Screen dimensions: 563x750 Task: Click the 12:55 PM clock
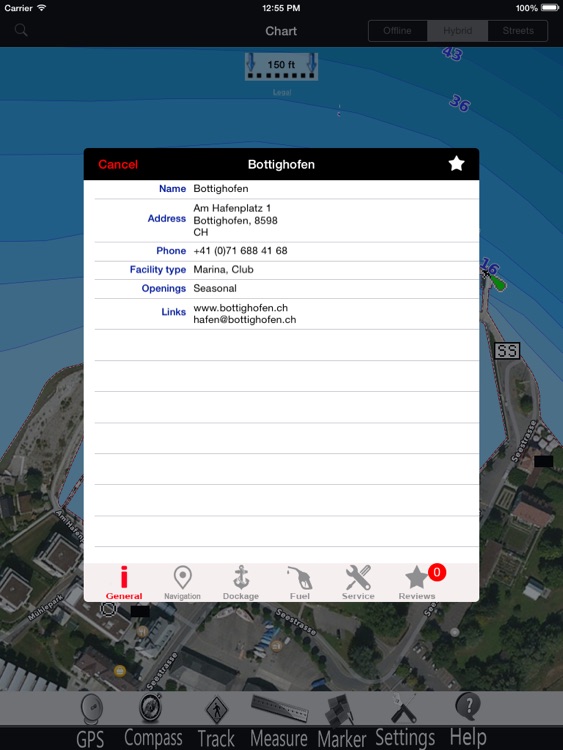pos(281,8)
